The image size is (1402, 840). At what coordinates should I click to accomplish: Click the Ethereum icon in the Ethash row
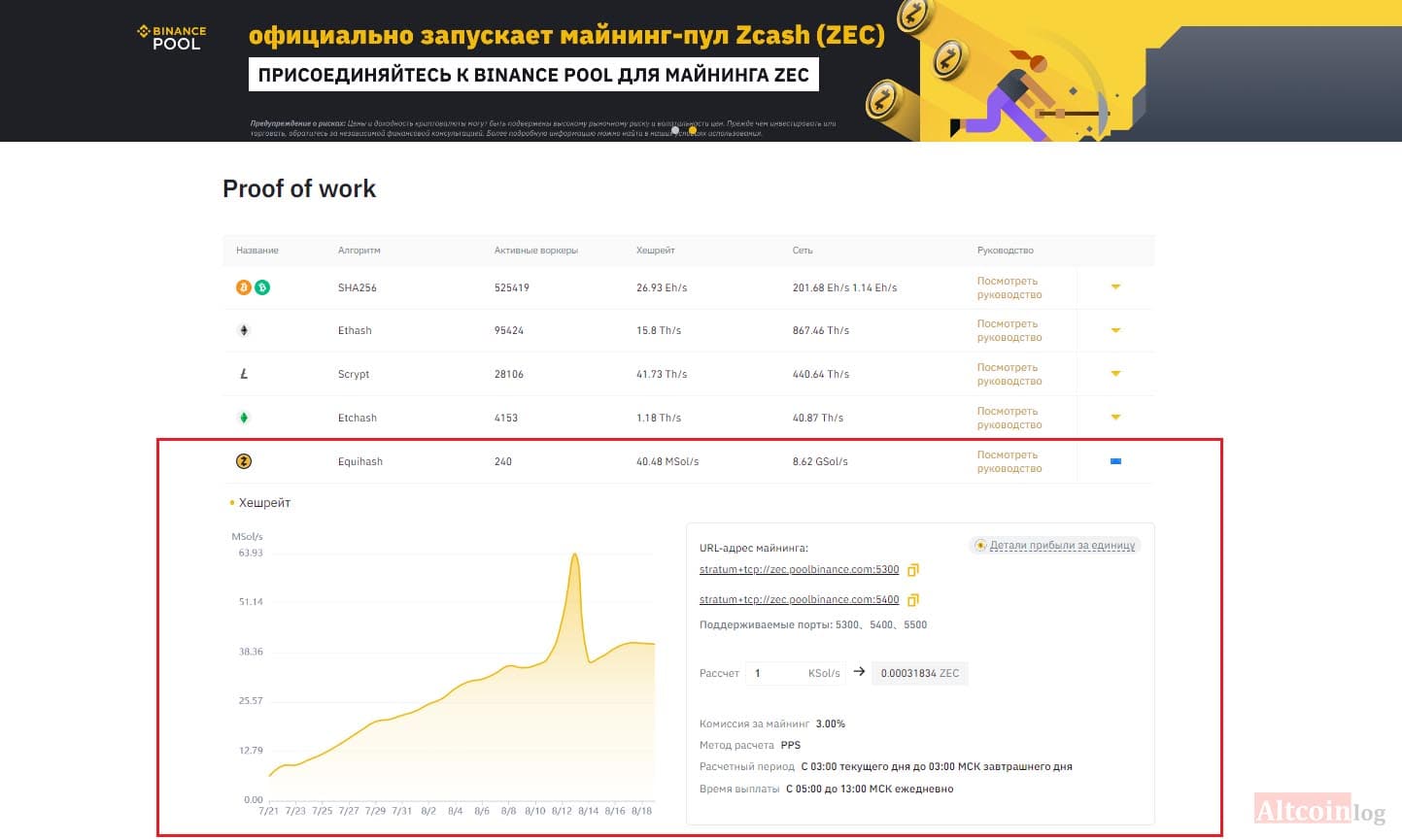pyautogui.click(x=244, y=330)
